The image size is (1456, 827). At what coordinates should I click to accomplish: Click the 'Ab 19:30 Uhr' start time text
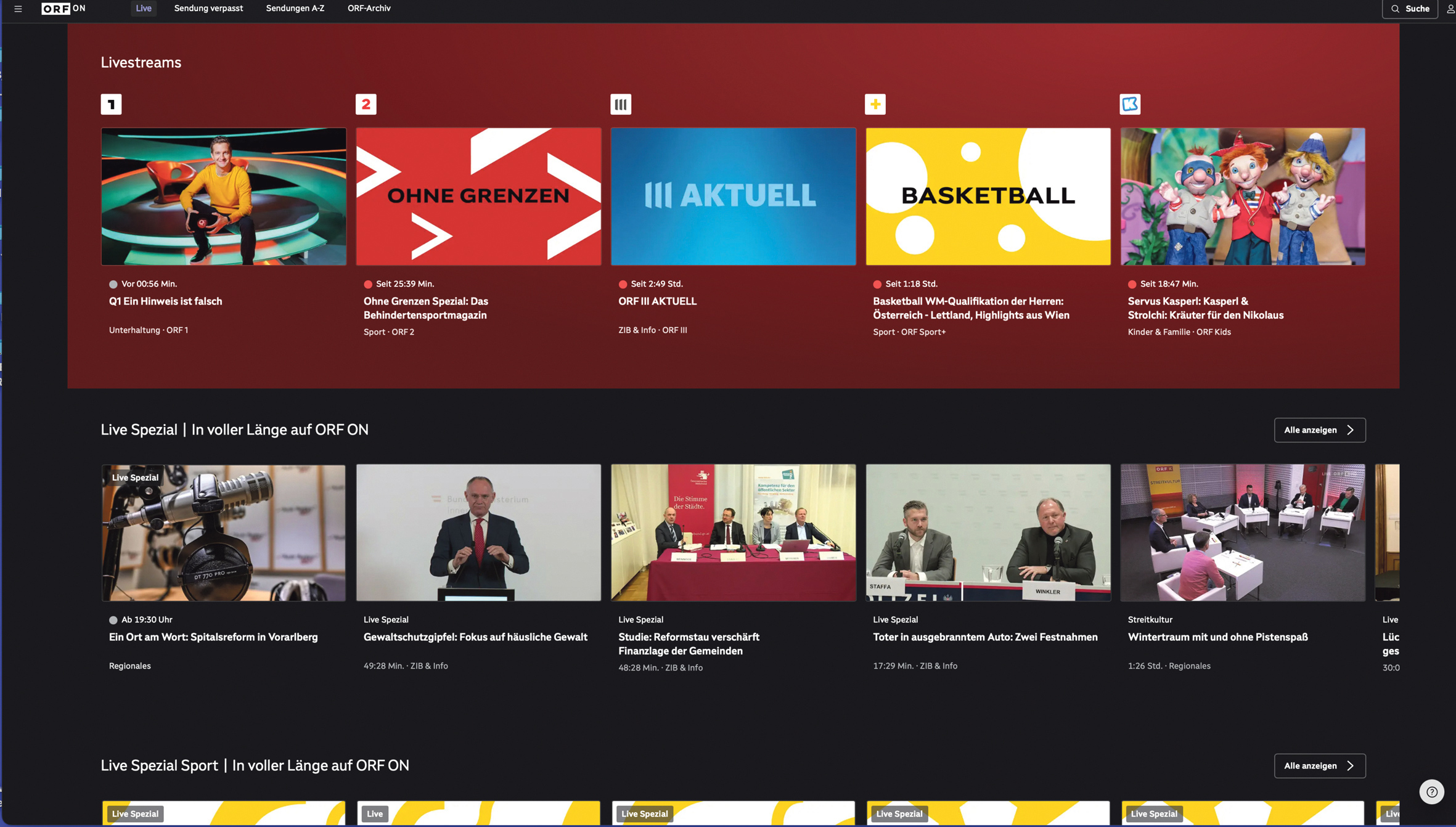[x=147, y=620]
